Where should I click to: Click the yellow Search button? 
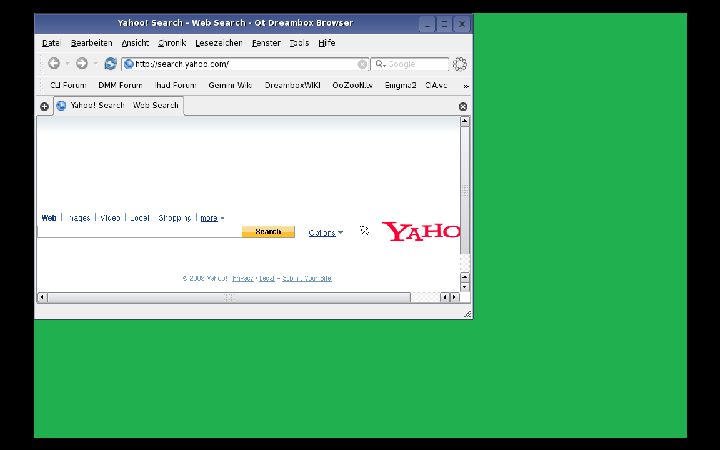268,231
